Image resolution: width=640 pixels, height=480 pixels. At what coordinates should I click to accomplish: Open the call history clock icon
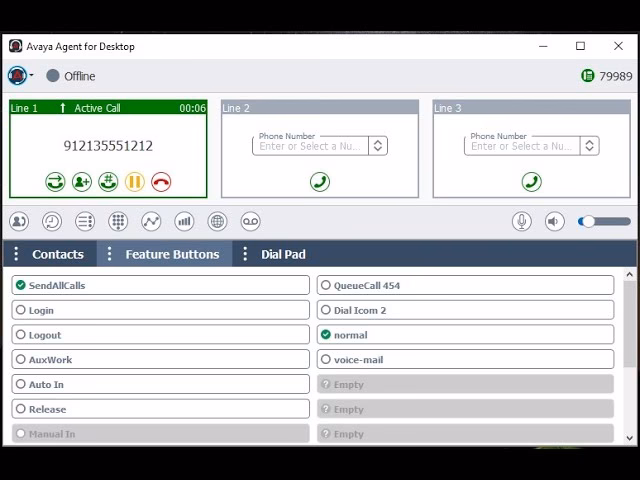[x=52, y=222]
